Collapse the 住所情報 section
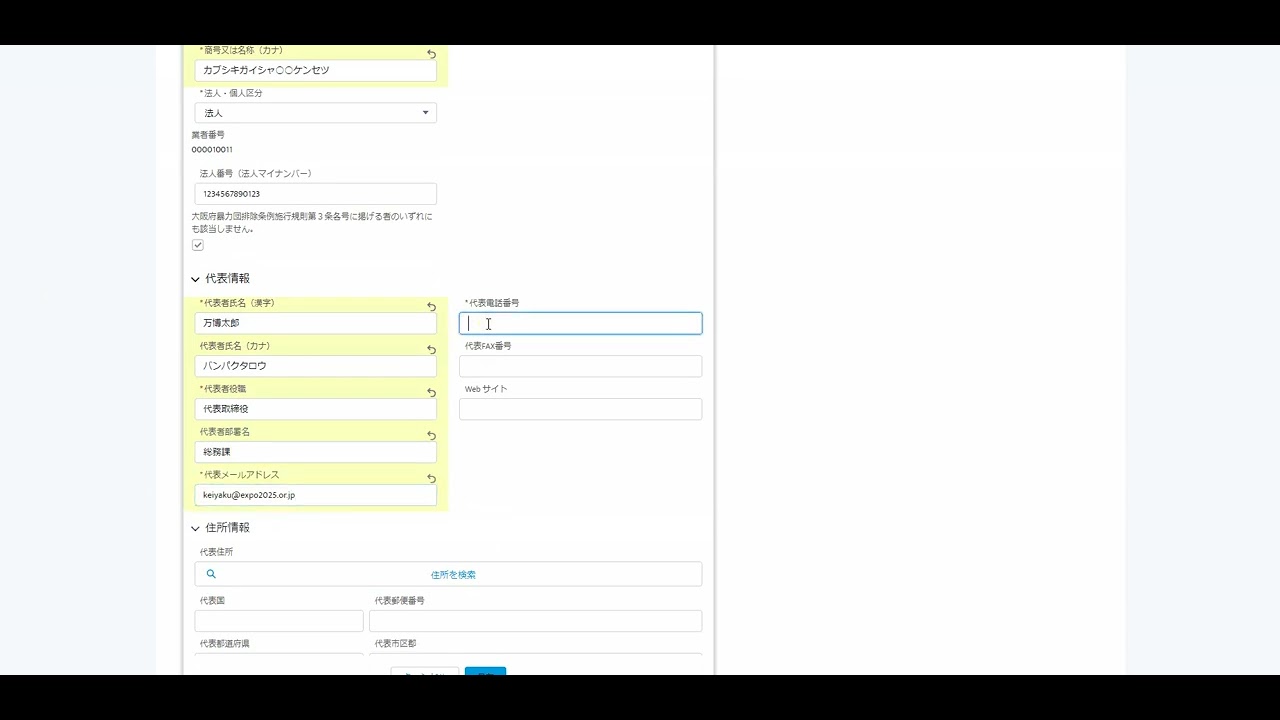Image resolution: width=1280 pixels, height=720 pixels. [195, 528]
